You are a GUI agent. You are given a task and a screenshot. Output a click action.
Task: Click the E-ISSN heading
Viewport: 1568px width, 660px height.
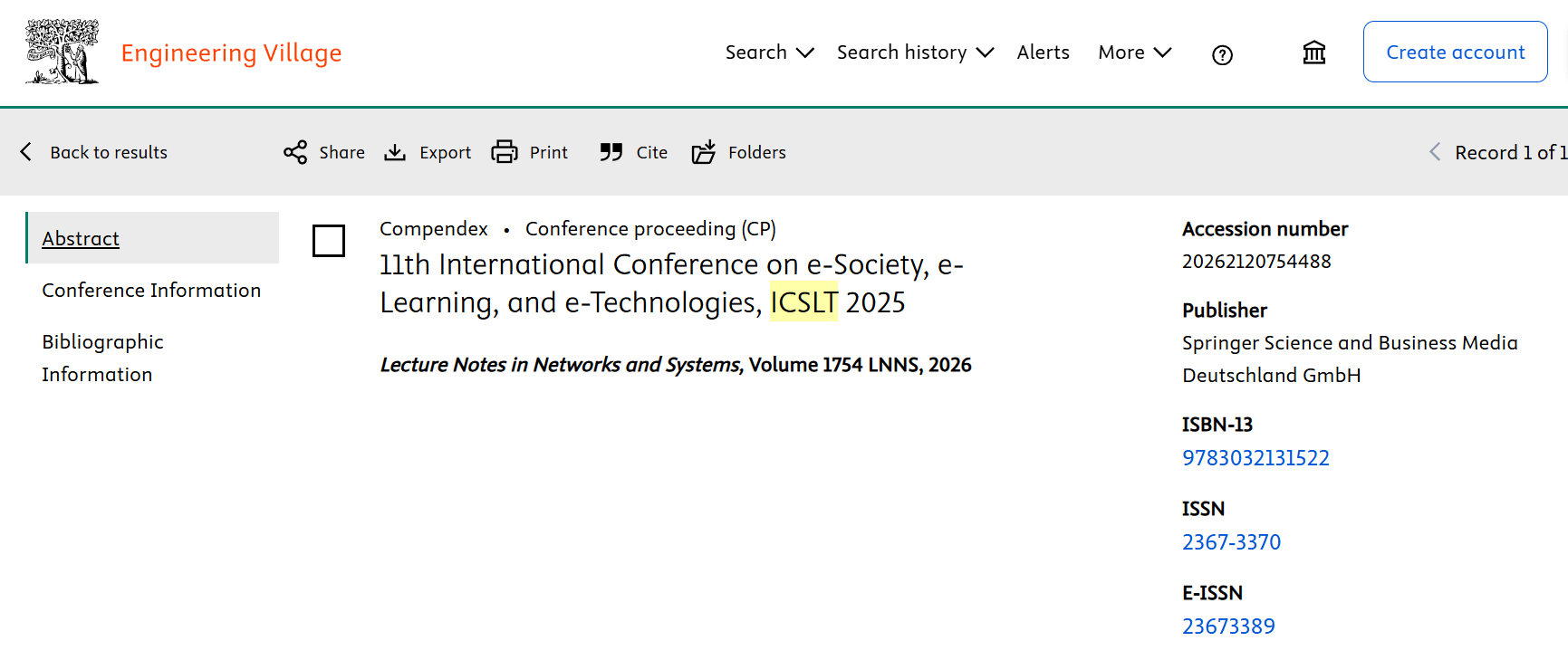pyautogui.click(x=1212, y=593)
